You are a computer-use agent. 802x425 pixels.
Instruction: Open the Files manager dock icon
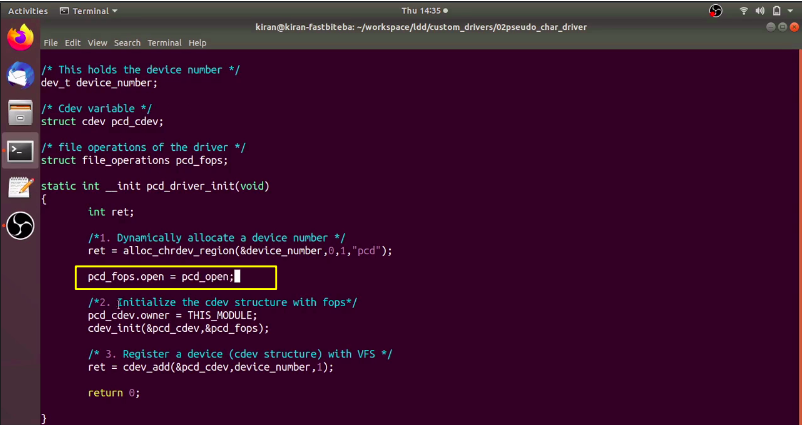tap(20, 113)
